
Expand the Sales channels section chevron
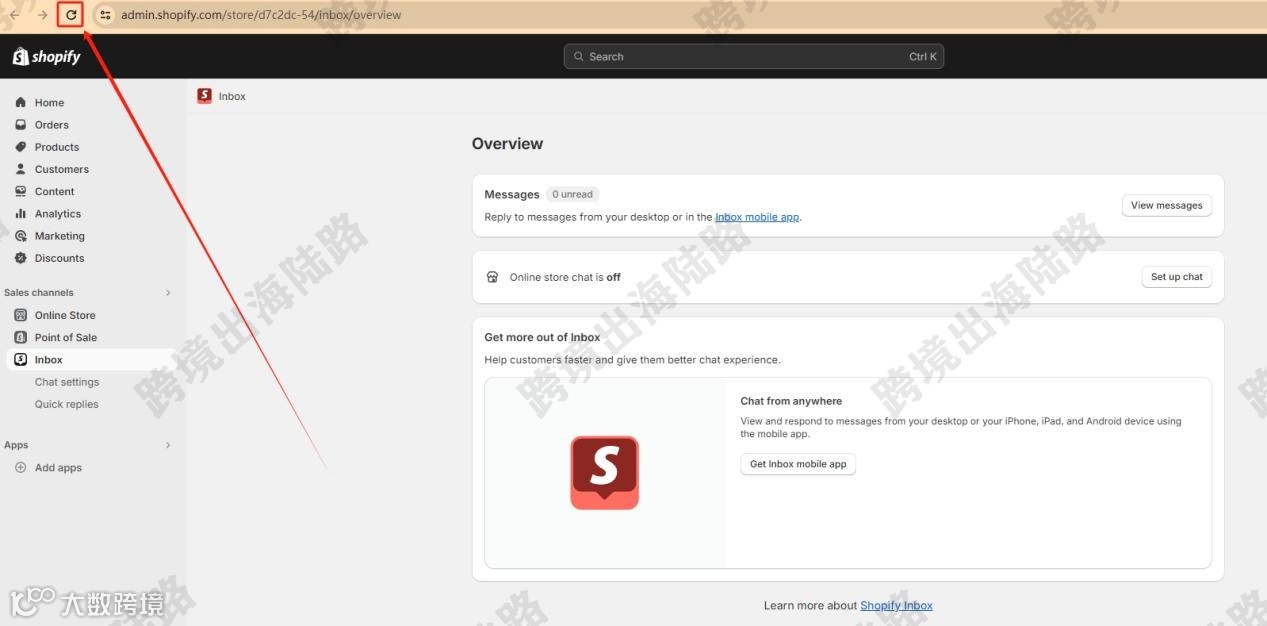[168, 293]
